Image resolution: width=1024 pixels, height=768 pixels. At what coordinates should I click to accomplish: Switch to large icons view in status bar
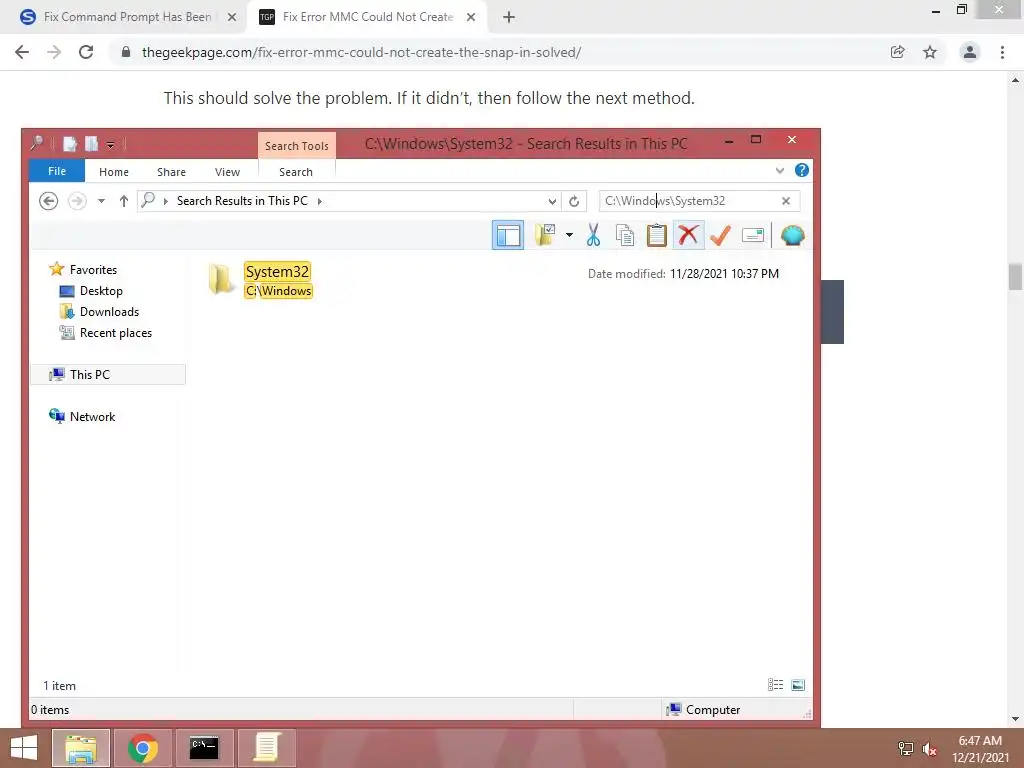tap(797, 685)
